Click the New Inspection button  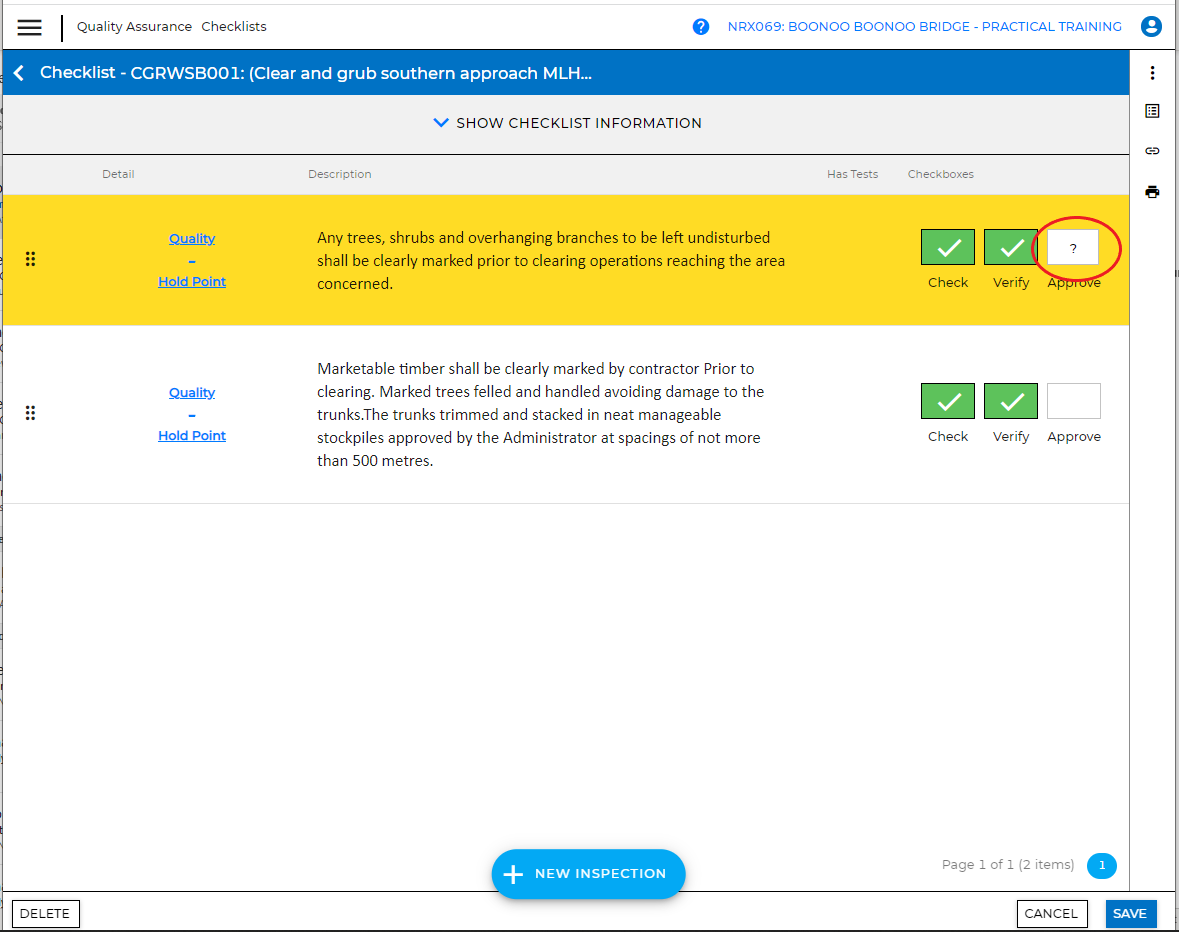(588, 874)
